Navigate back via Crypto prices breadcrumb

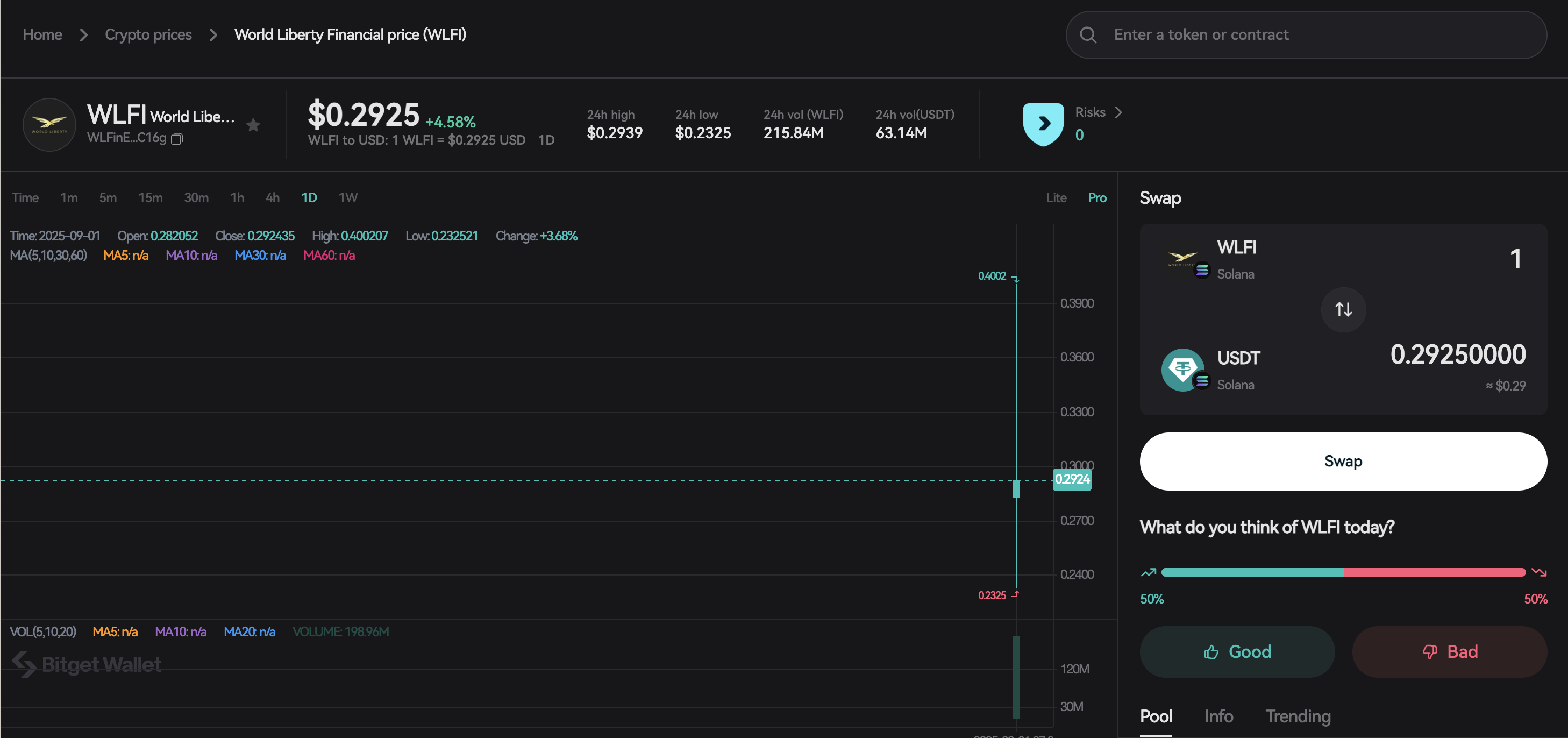148,35
